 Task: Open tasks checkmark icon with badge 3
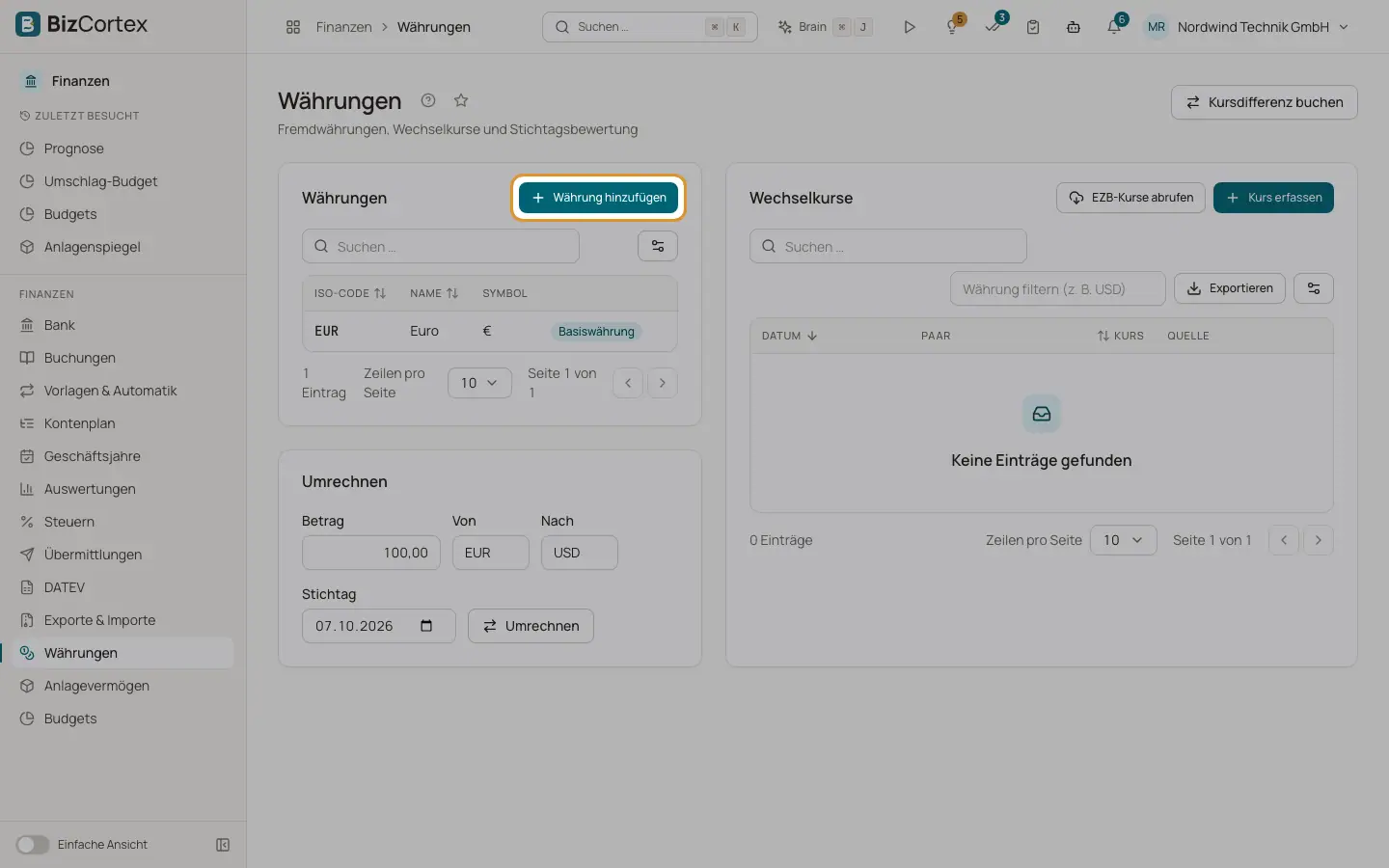click(993, 27)
